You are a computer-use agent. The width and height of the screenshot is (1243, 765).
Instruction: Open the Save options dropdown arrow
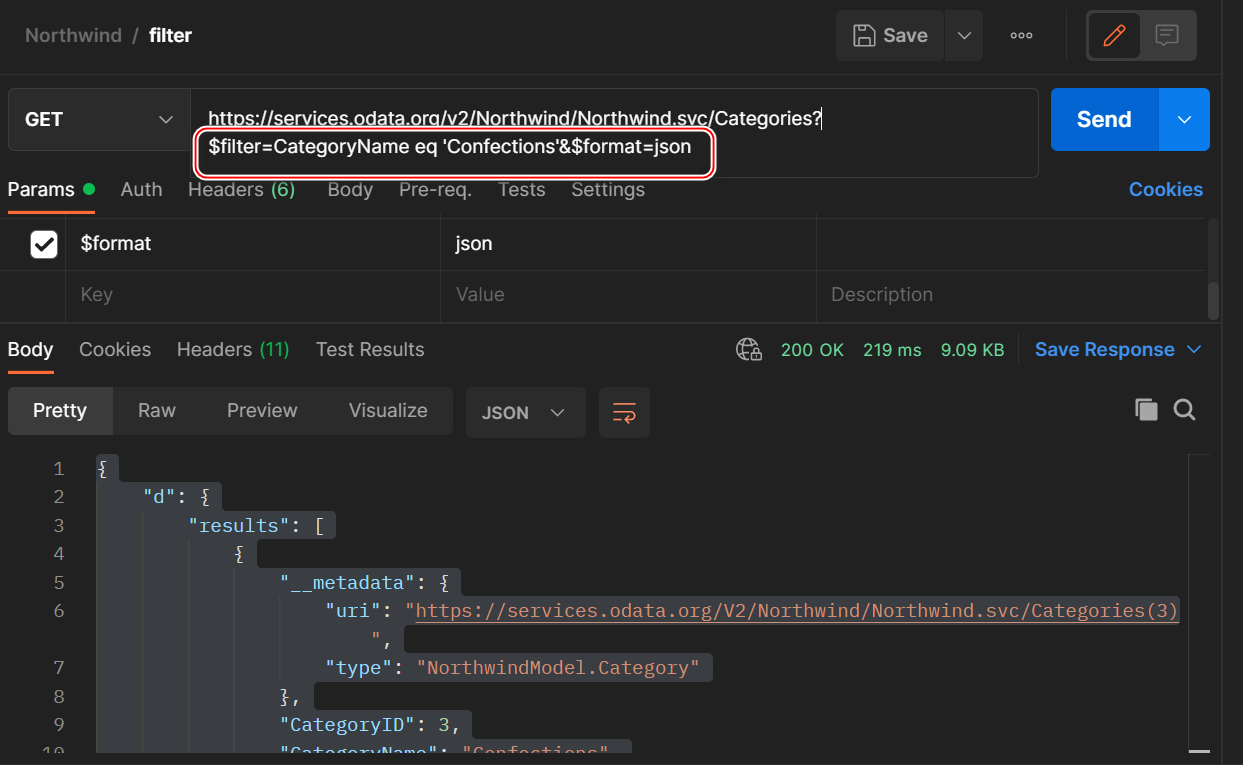point(964,35)
